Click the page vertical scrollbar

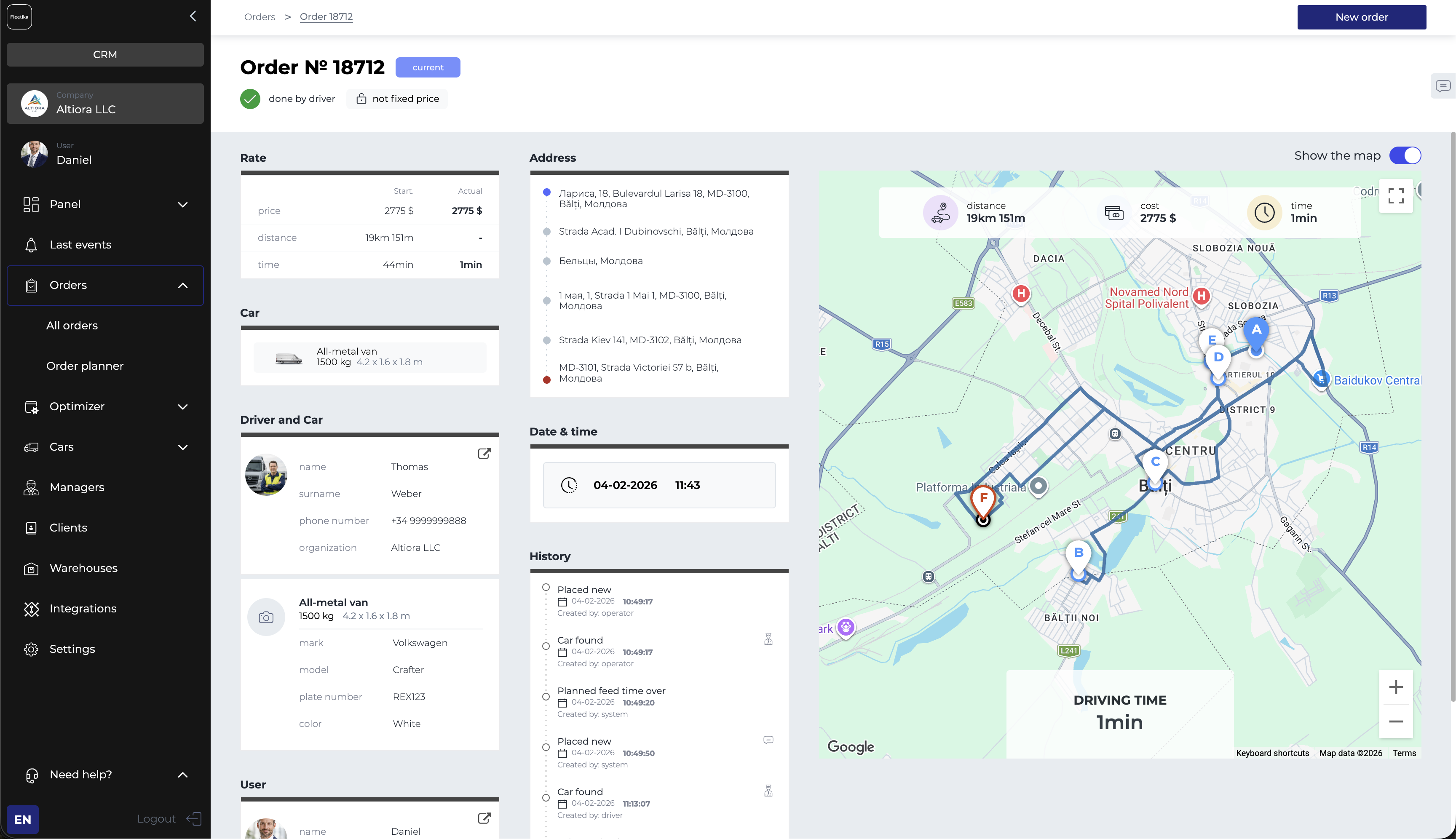1453,417
